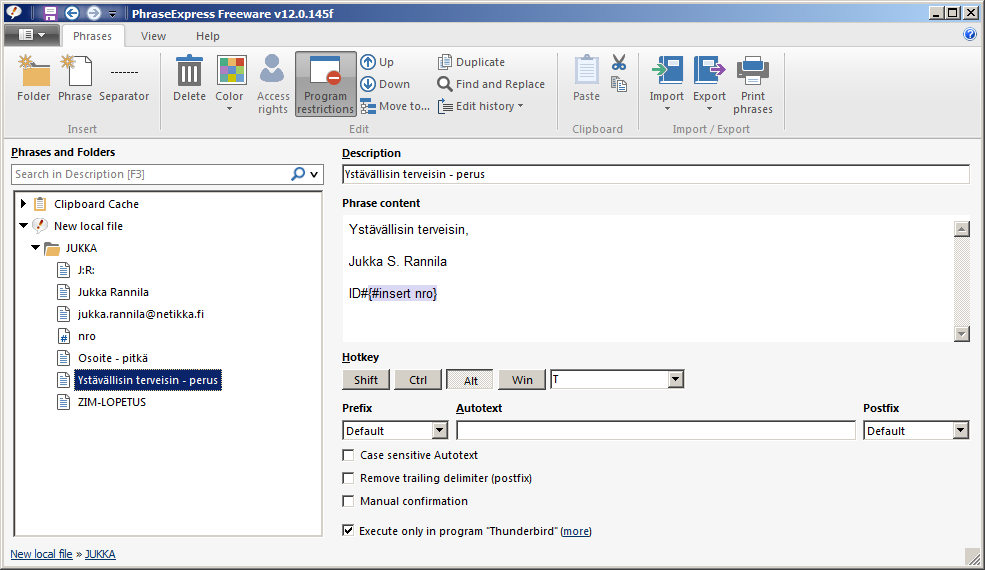Image resolution: width=985 pixels, height=570 pixels.
Task: Click the search magnifier icon
Action: coord(298,174)
